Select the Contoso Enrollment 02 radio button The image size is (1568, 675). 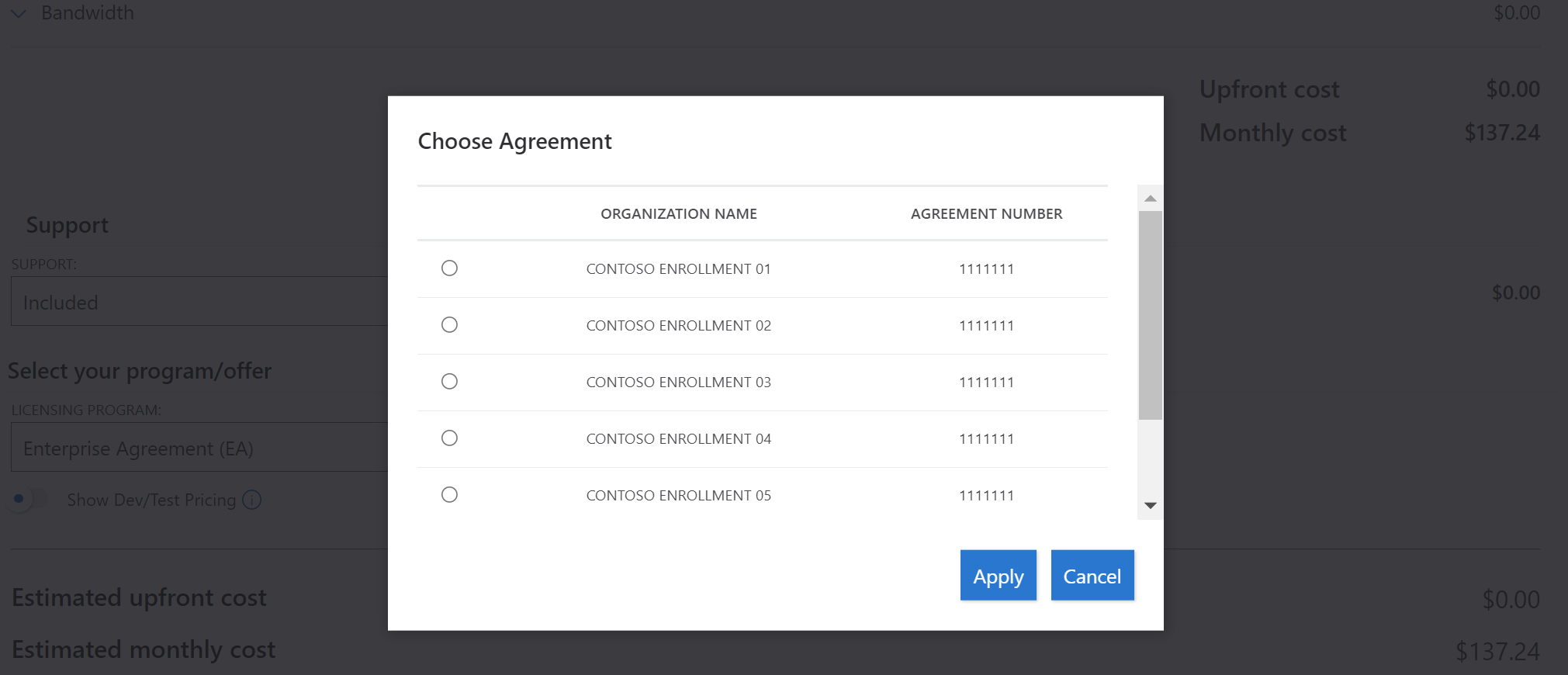pos(449,325)
